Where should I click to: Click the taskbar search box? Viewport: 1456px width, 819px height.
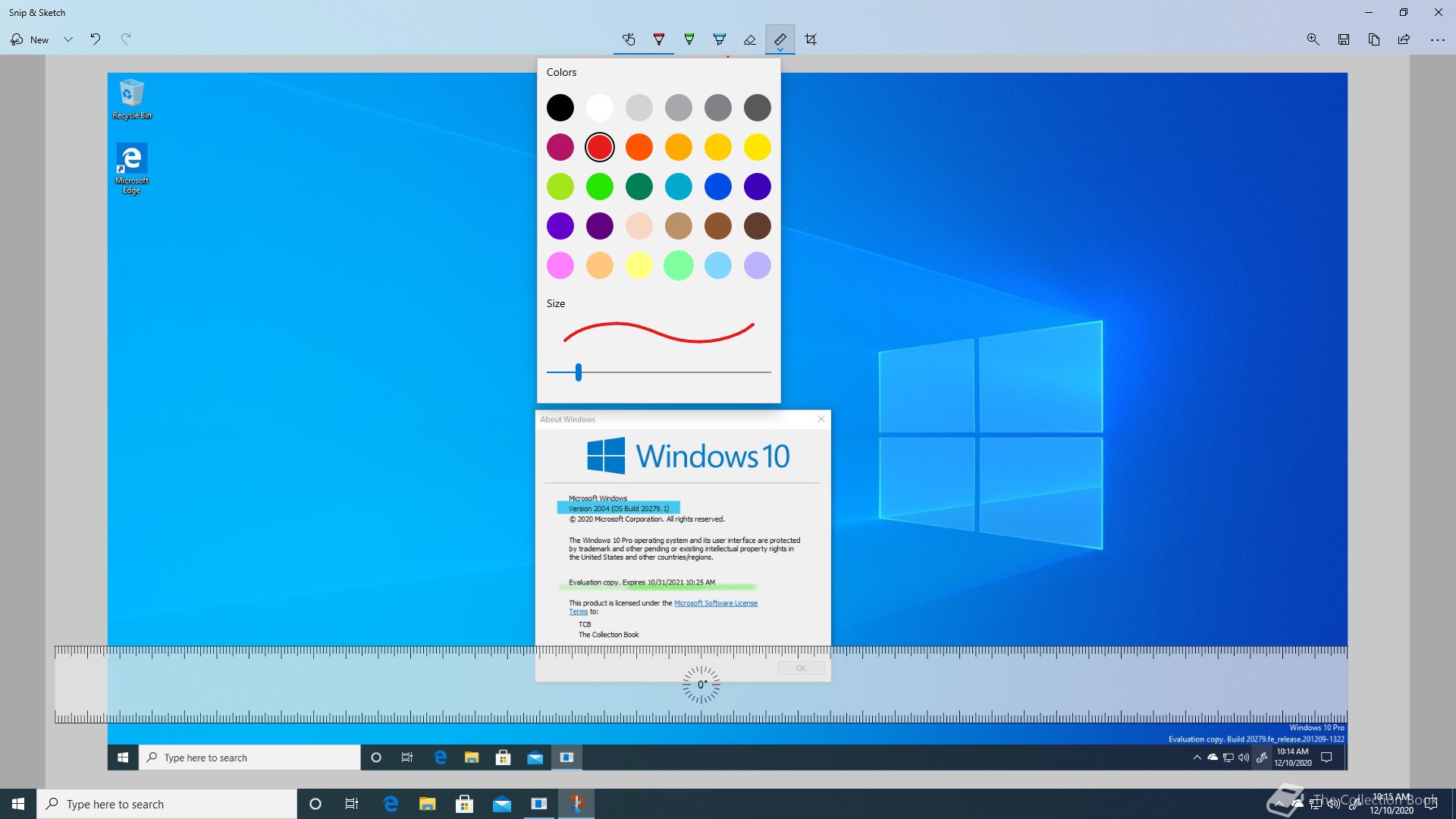[167, 804]
